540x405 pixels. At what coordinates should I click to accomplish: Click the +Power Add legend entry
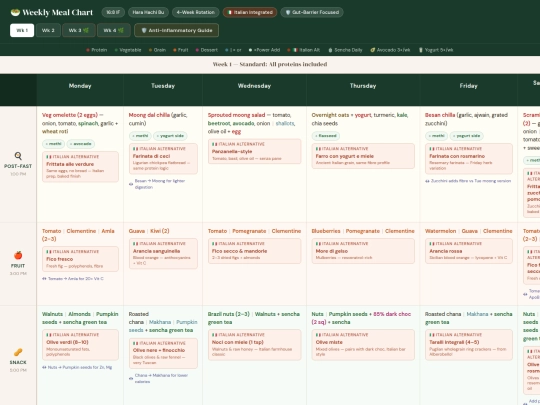point(264,50)
